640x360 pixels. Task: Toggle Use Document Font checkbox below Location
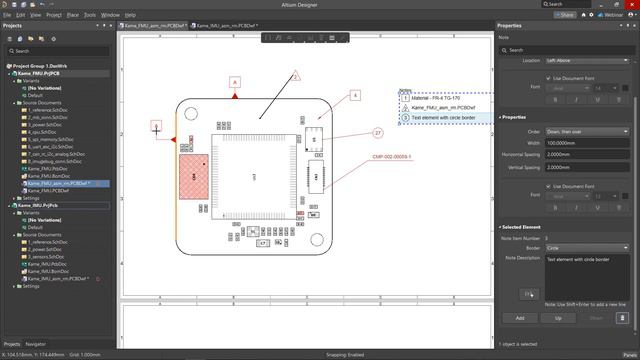(548, 78)
